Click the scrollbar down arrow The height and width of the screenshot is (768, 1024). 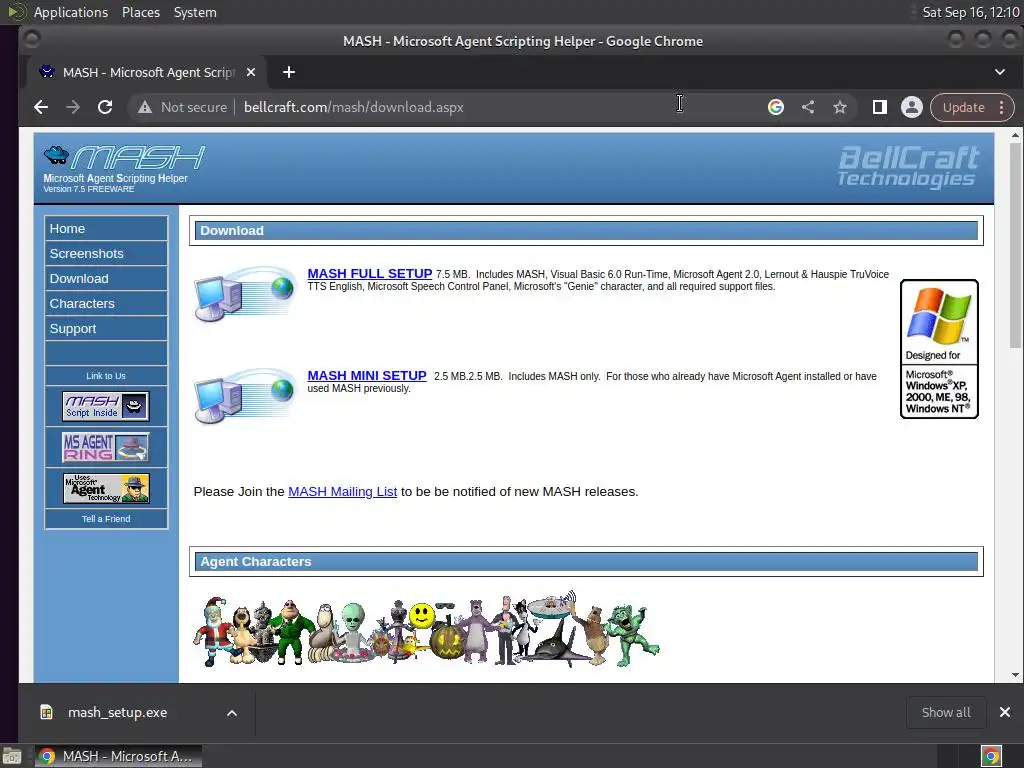[1015, 675]
